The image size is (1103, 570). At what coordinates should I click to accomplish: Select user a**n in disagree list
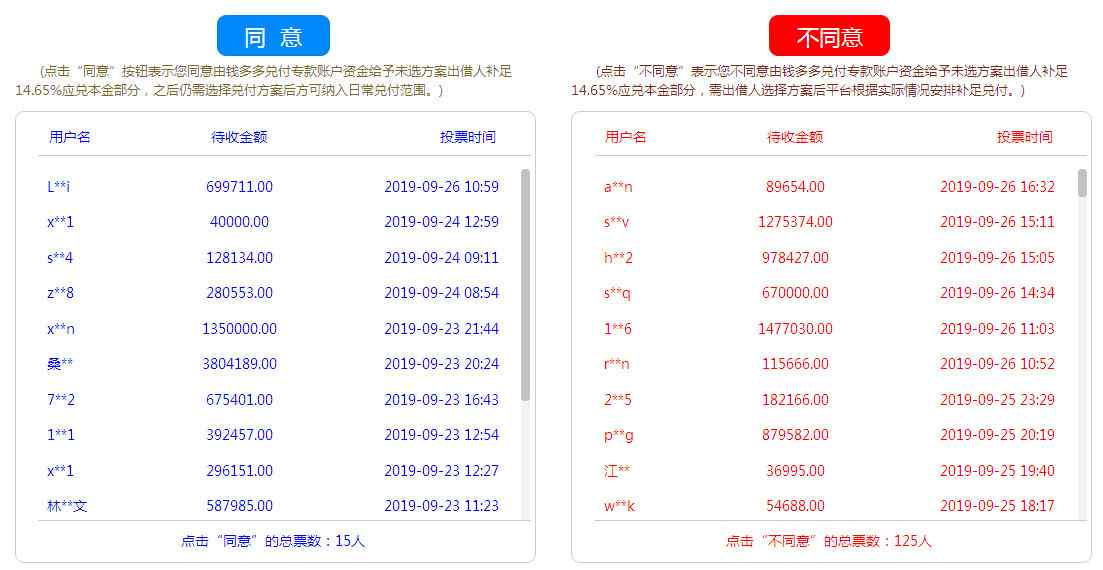tap(618, 187)
